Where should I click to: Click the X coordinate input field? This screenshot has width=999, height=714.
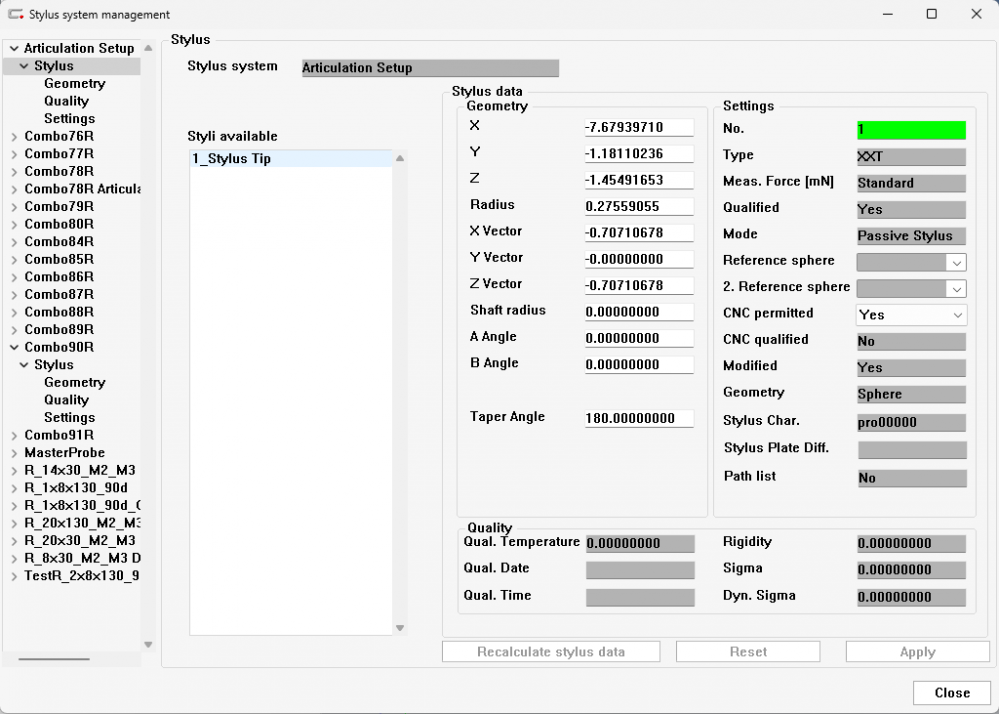pyautogui.click(x=639, y=128)
